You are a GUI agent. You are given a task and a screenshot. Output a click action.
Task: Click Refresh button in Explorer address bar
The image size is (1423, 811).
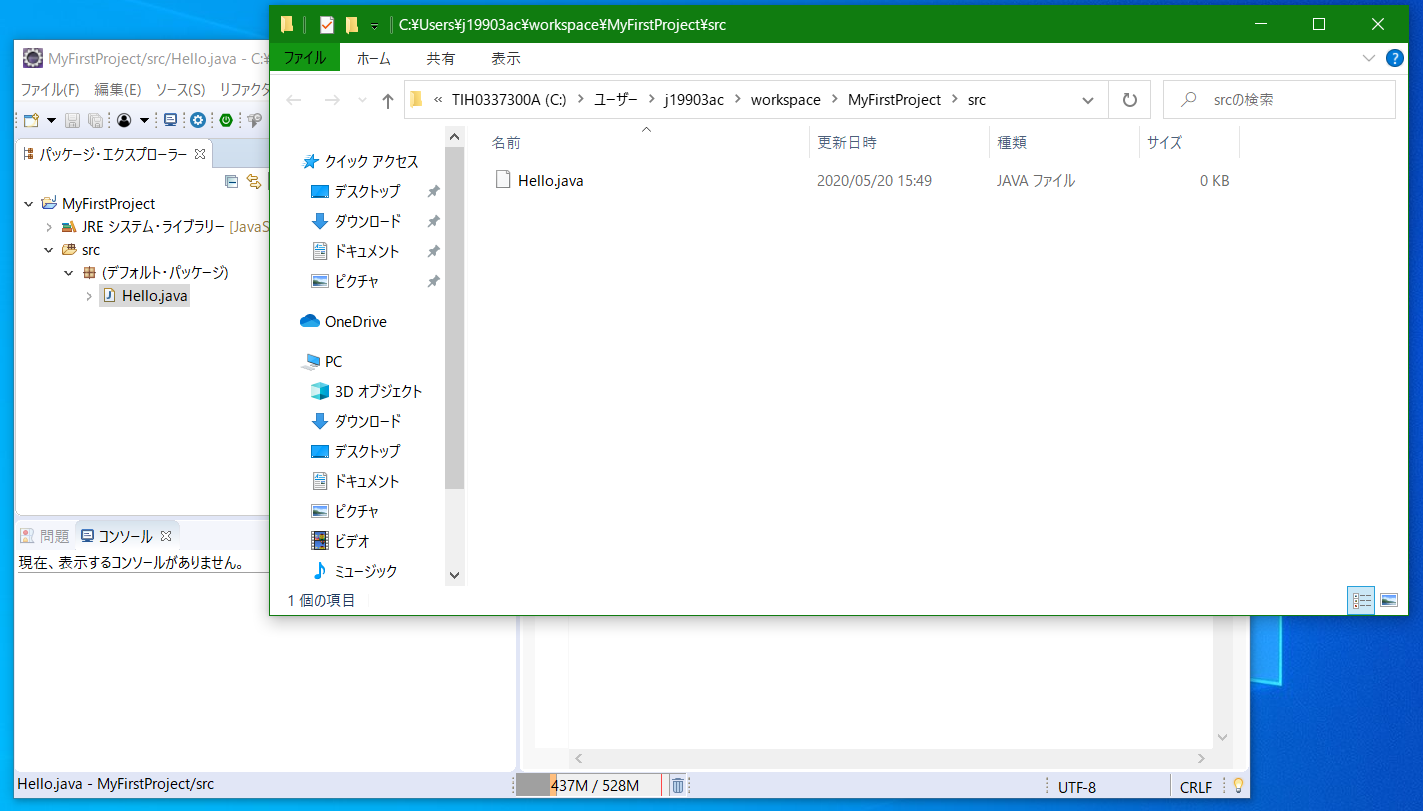coord(1130,100)
